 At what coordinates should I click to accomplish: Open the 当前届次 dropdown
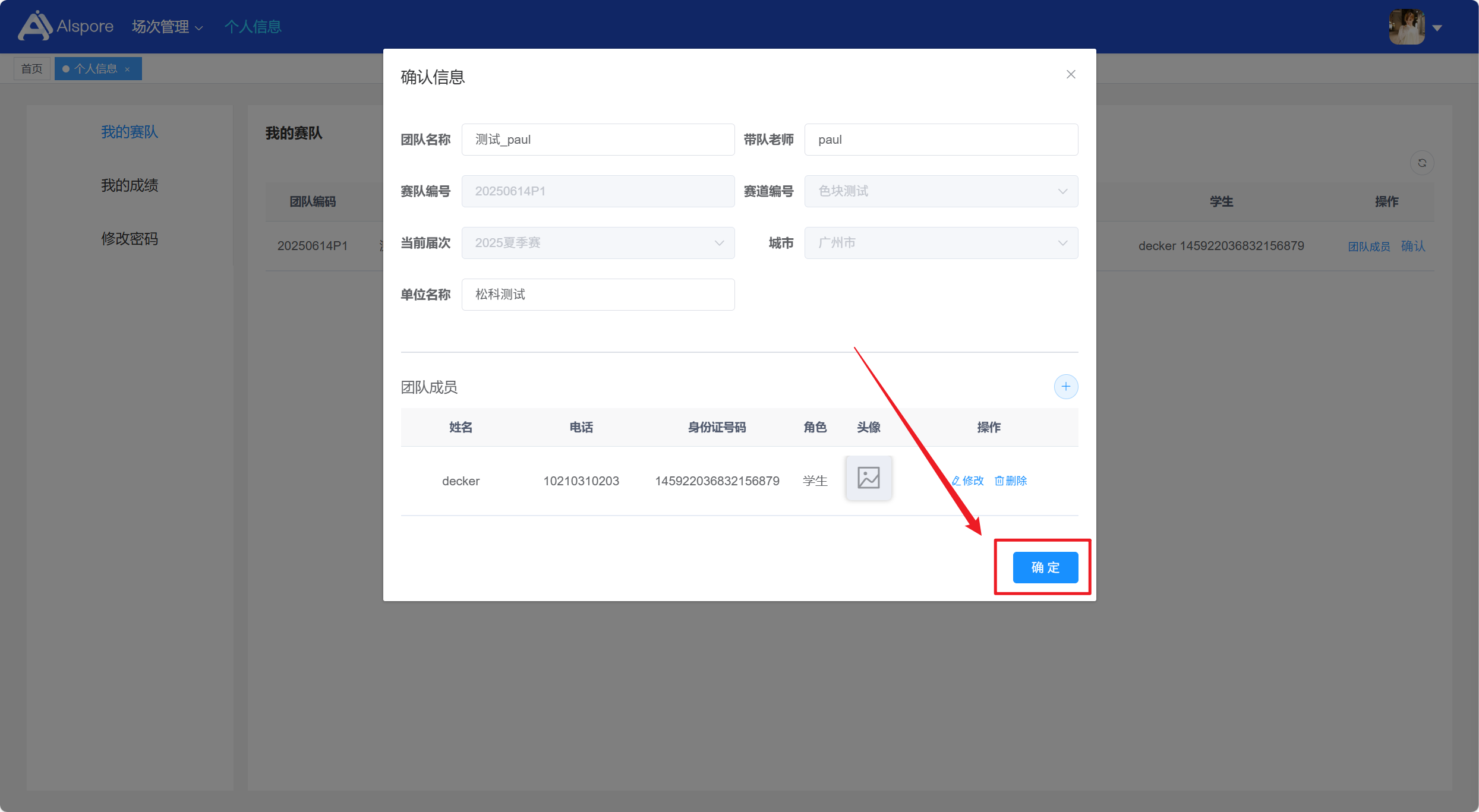(x=598, y=243)
